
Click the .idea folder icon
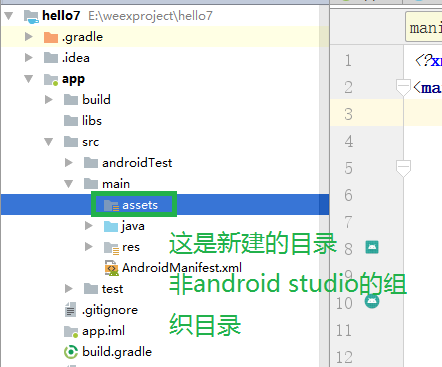(51, 58)
